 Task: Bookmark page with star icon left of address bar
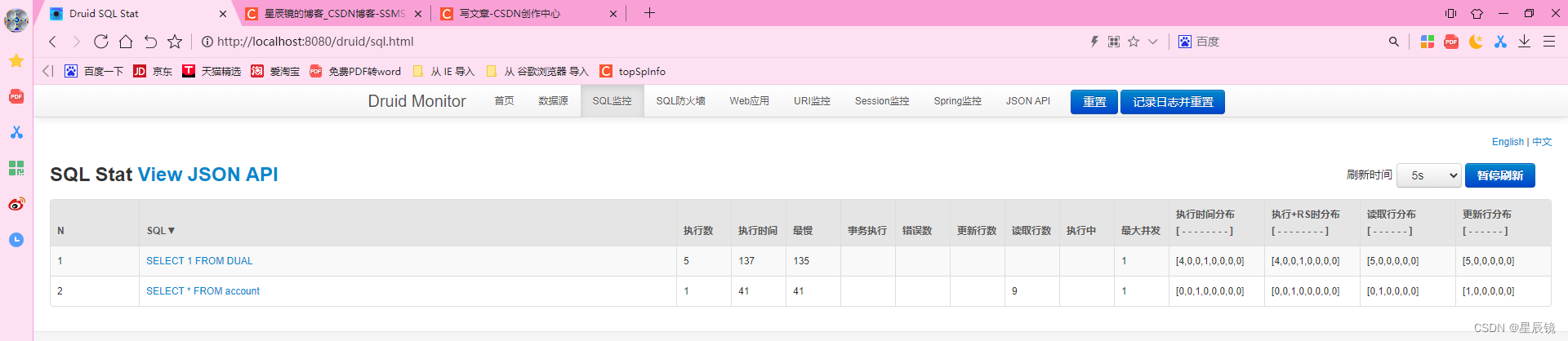175,42
